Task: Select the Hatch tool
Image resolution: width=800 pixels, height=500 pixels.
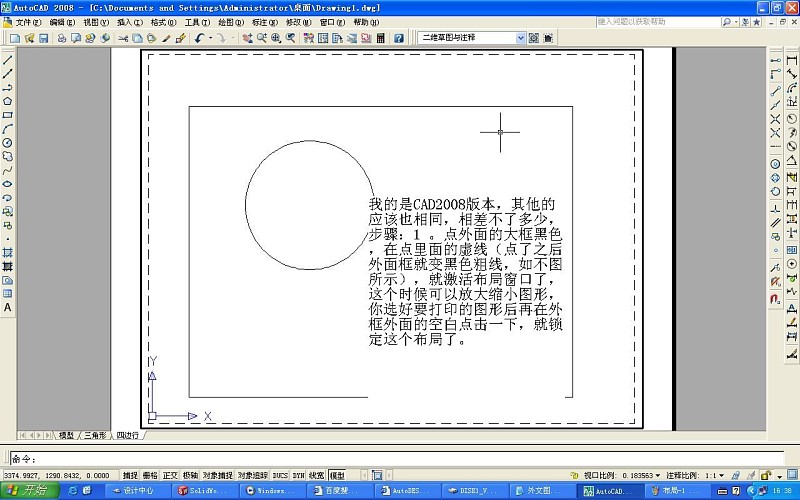Action: click(x=8, y=253)
